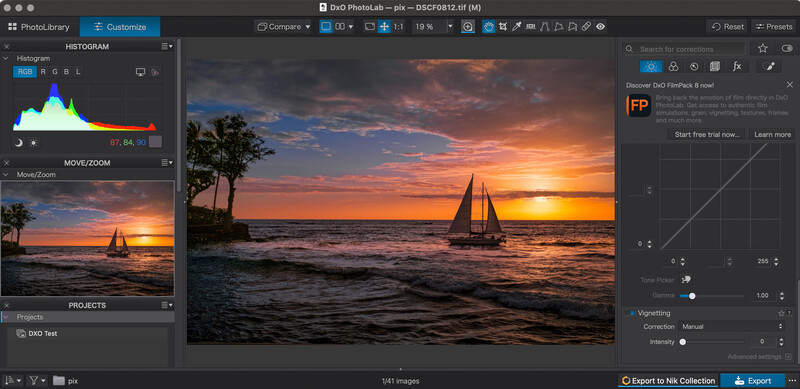
Task: Click the blue Export button
Action: pyautogui.click(x=753, y=381)
